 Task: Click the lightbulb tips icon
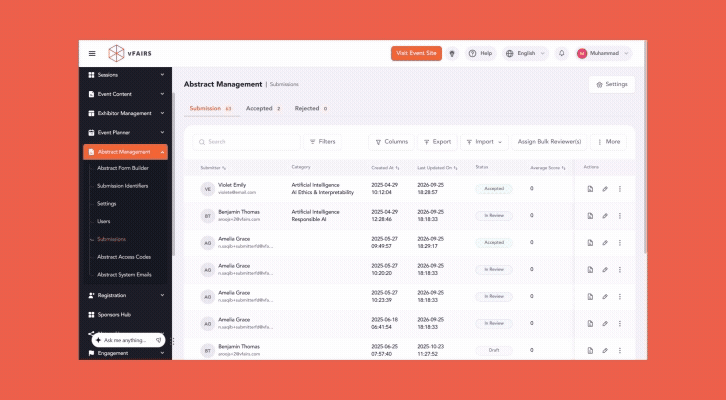point(452,53)
